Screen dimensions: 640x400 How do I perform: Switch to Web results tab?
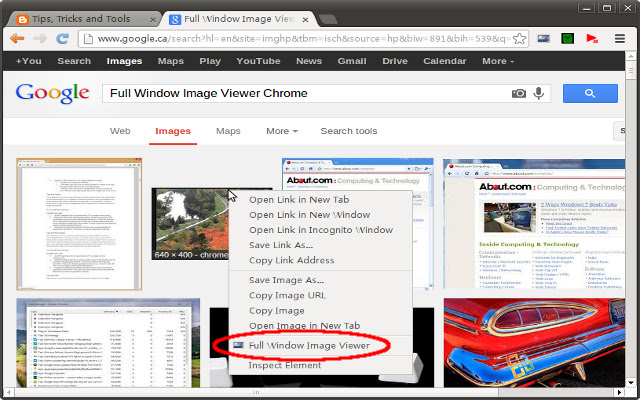point(120,131)
